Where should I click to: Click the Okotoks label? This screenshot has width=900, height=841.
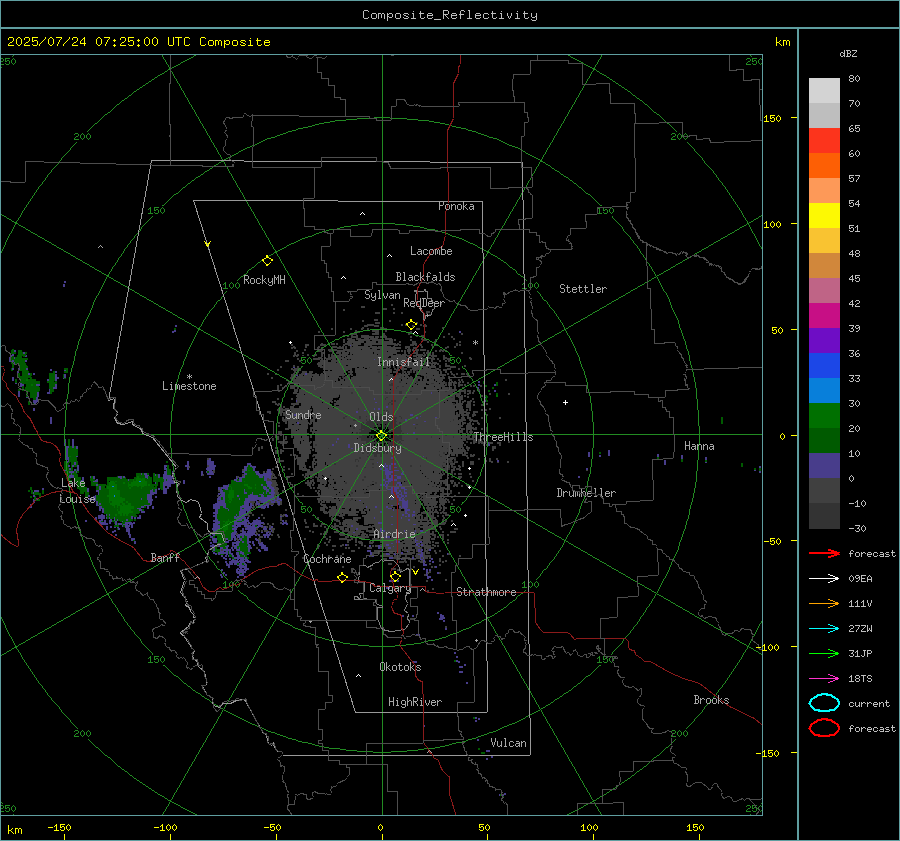[400, 667]
